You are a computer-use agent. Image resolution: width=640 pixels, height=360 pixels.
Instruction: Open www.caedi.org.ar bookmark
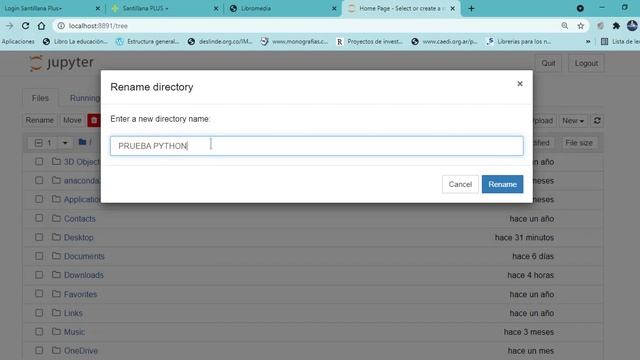(x=444, y=42)
